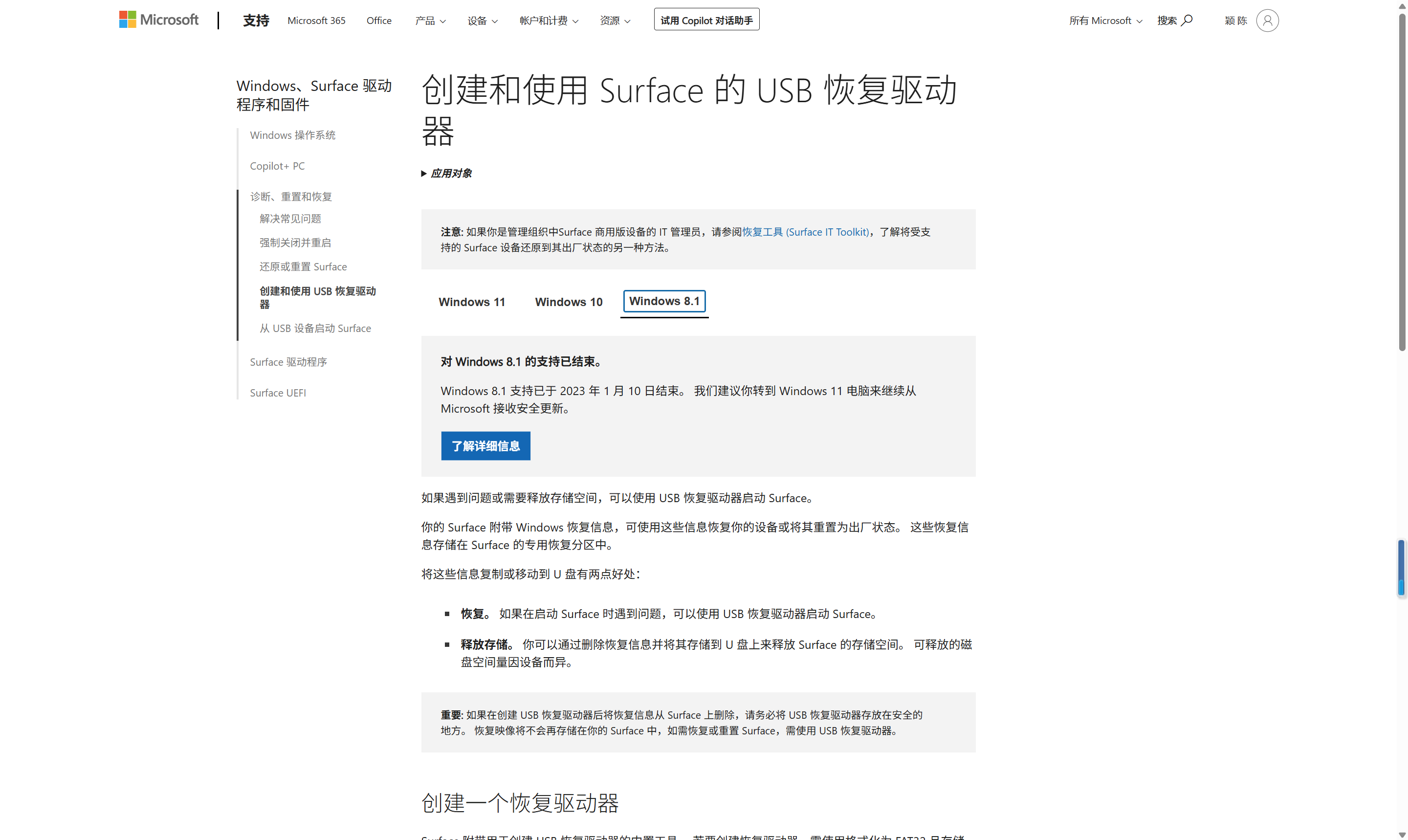The image size is (1408, 840).
Task: Open 诊断、重置和恢复 sidebar section
Action: 291,197
